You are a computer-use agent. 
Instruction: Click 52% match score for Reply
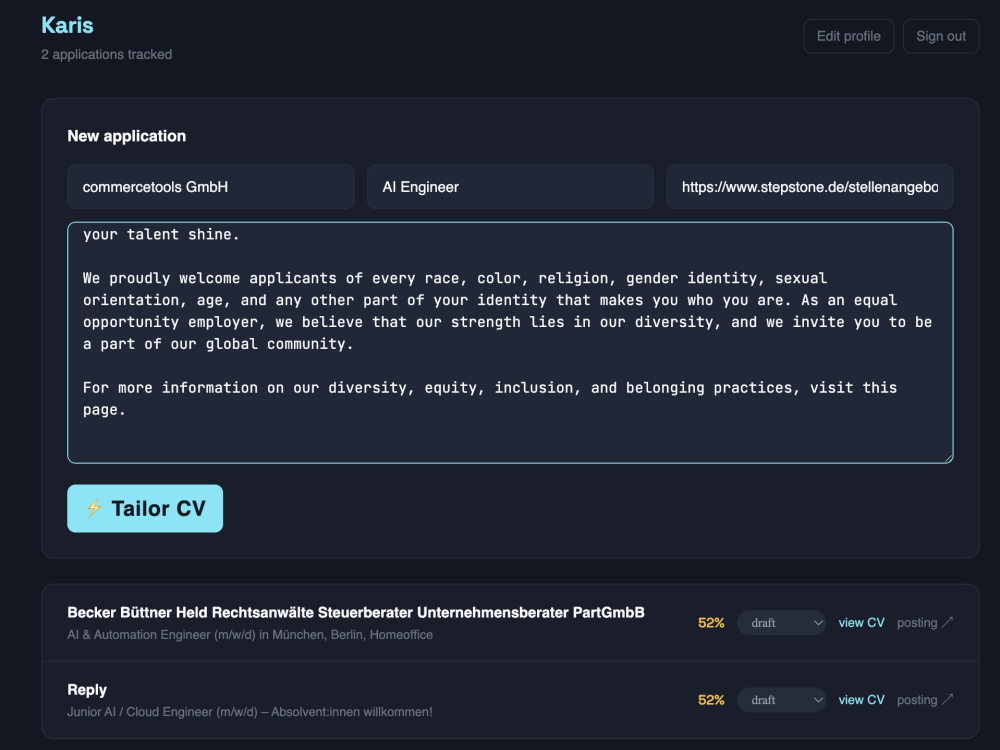click(x=711, y=700)
